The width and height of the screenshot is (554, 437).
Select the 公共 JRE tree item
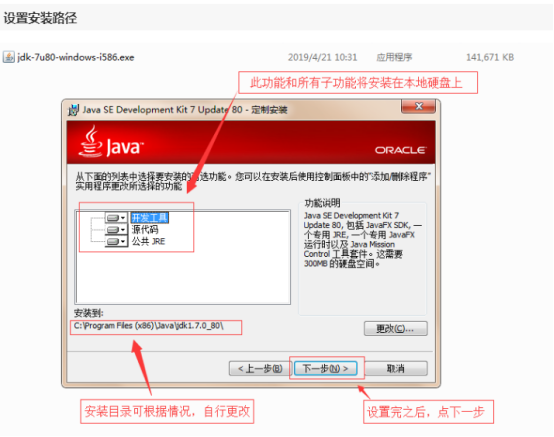(x=148, y=242)
